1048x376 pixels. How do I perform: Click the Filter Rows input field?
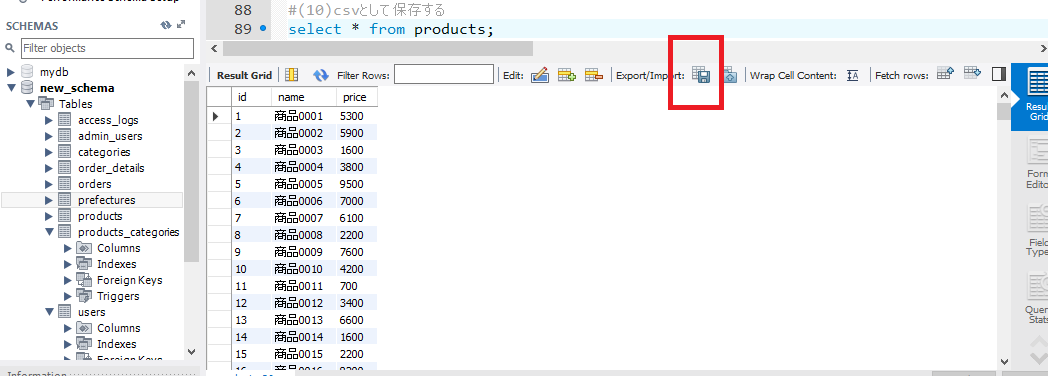pos(444,75)
